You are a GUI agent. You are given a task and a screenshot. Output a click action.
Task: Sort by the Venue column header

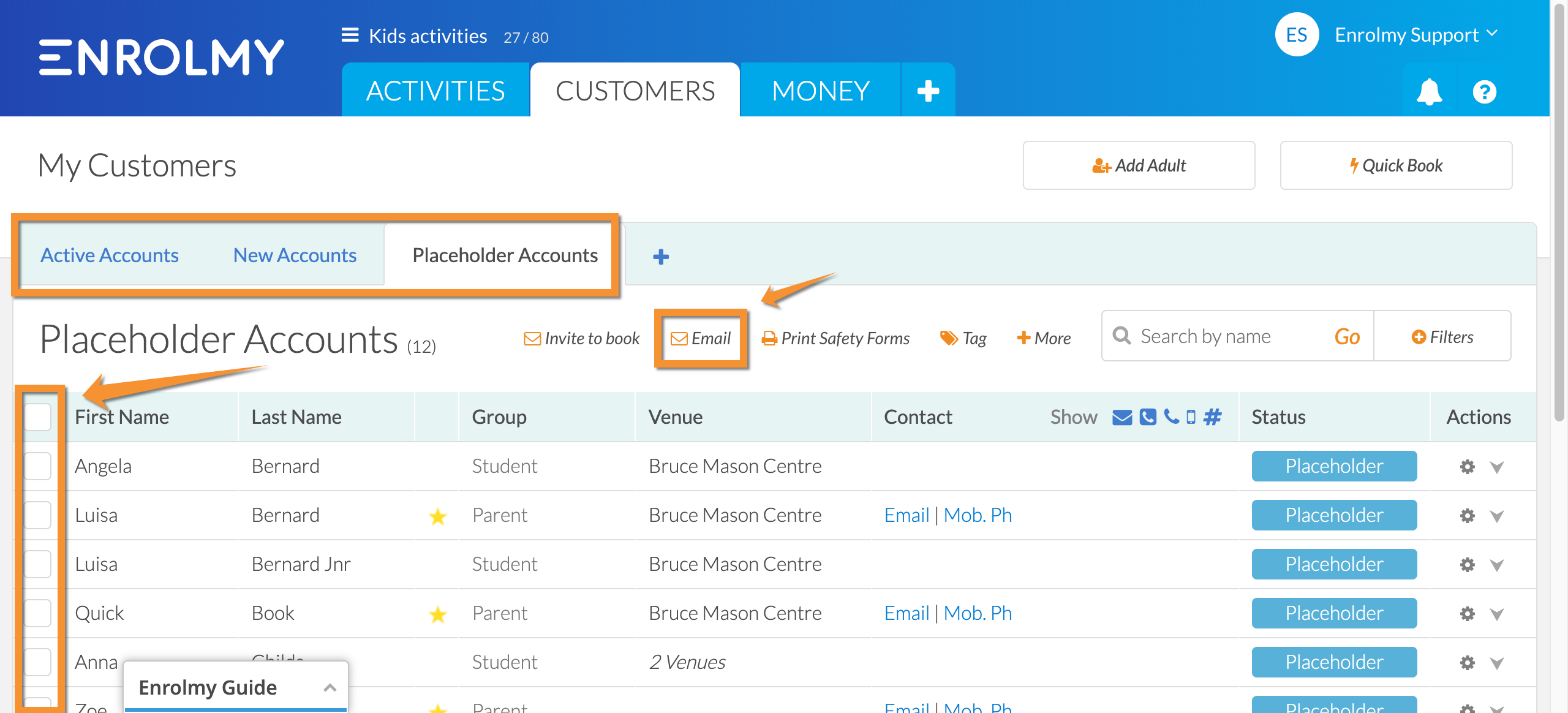coord(675,417)
